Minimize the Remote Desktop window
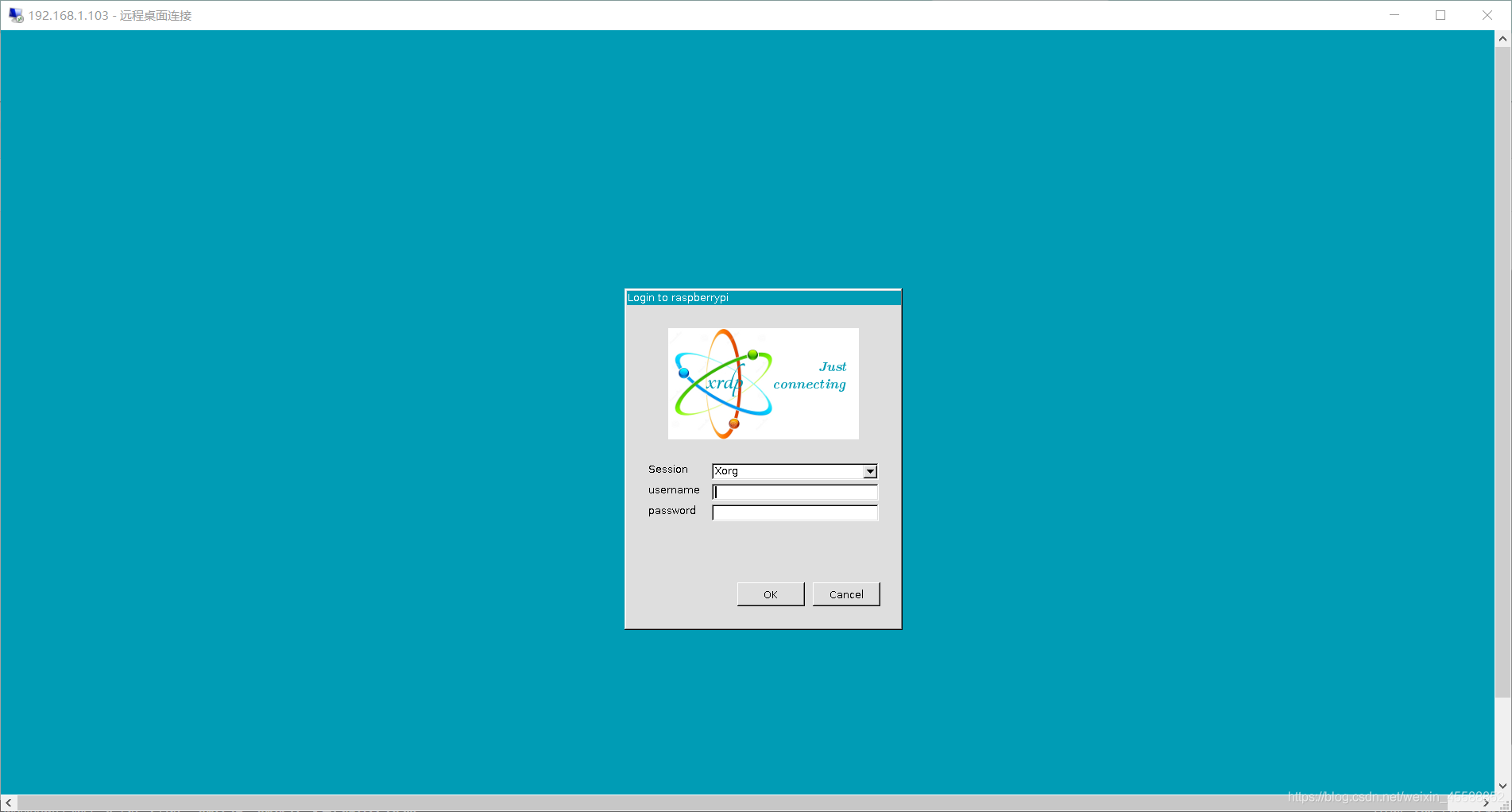Viewport: 1512px width, 812px height. [x=1394, y=15]
